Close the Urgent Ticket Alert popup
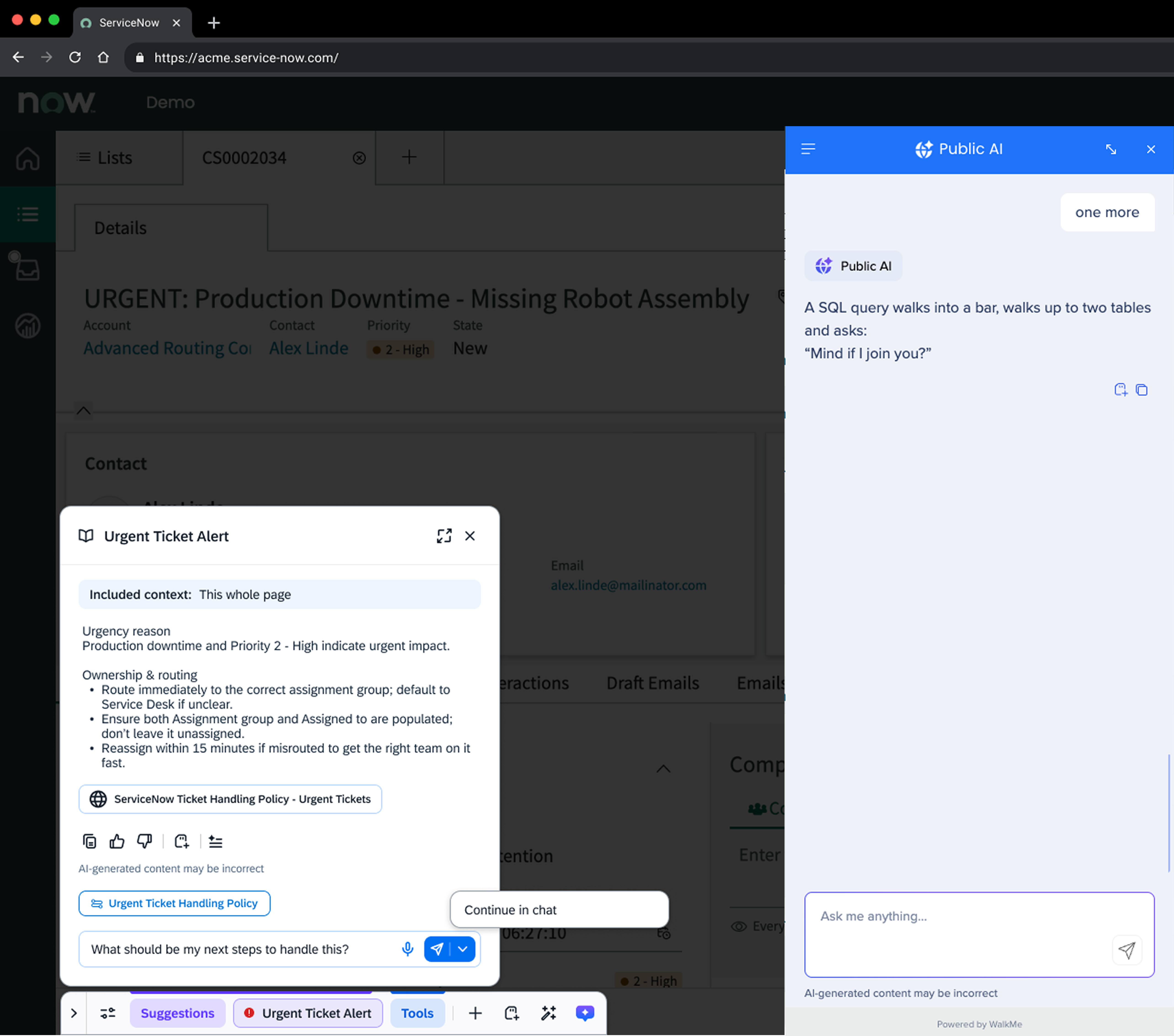This screenshot has width=1174, height=1036. pyautogui.click(x=470, y=536)
